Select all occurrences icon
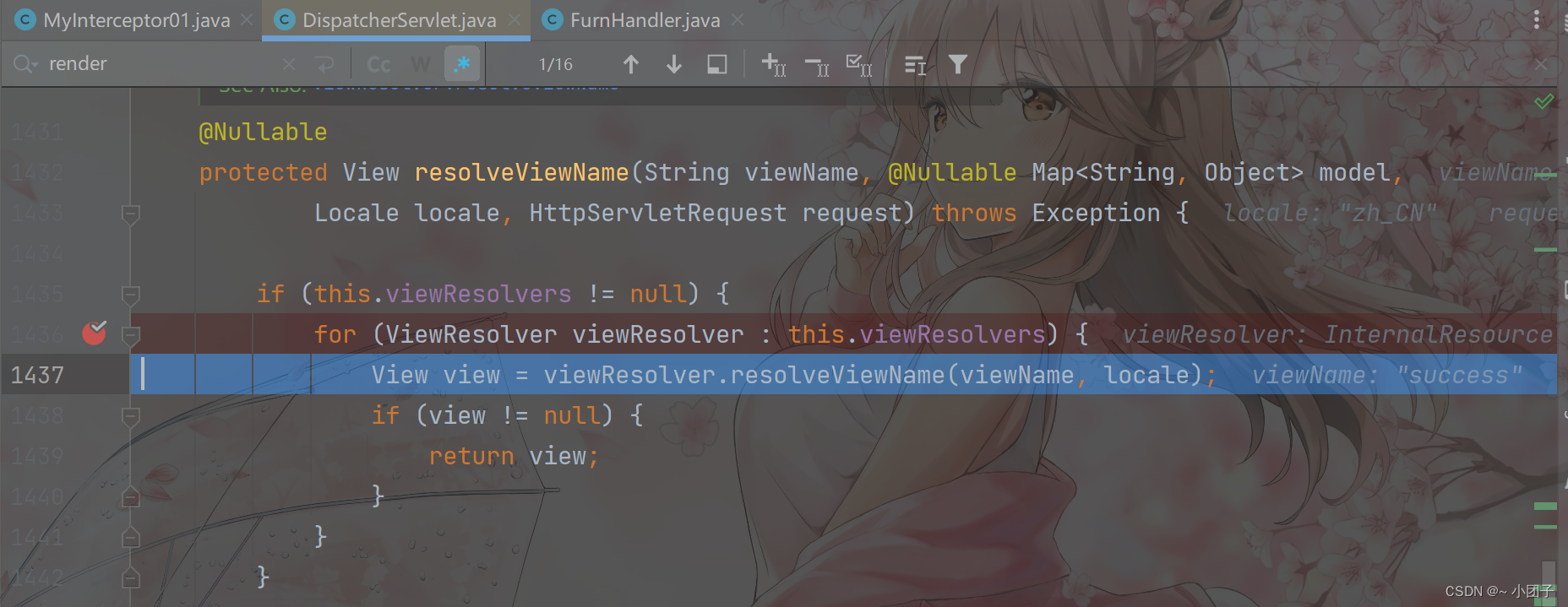The height and width of the screenshot is (607, 1568). (859, 64)
